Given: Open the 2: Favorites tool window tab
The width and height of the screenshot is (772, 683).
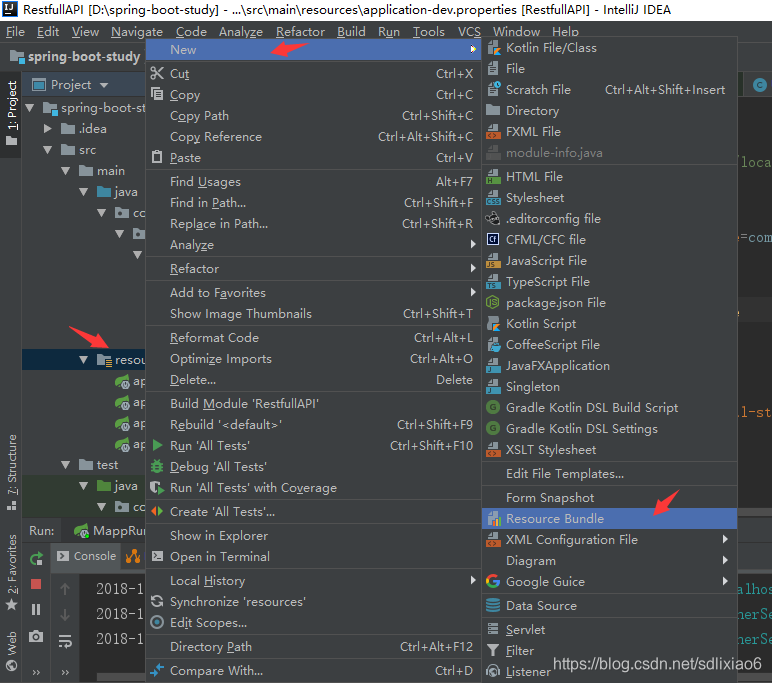Looking at the screenshot, I should (12, 572).
